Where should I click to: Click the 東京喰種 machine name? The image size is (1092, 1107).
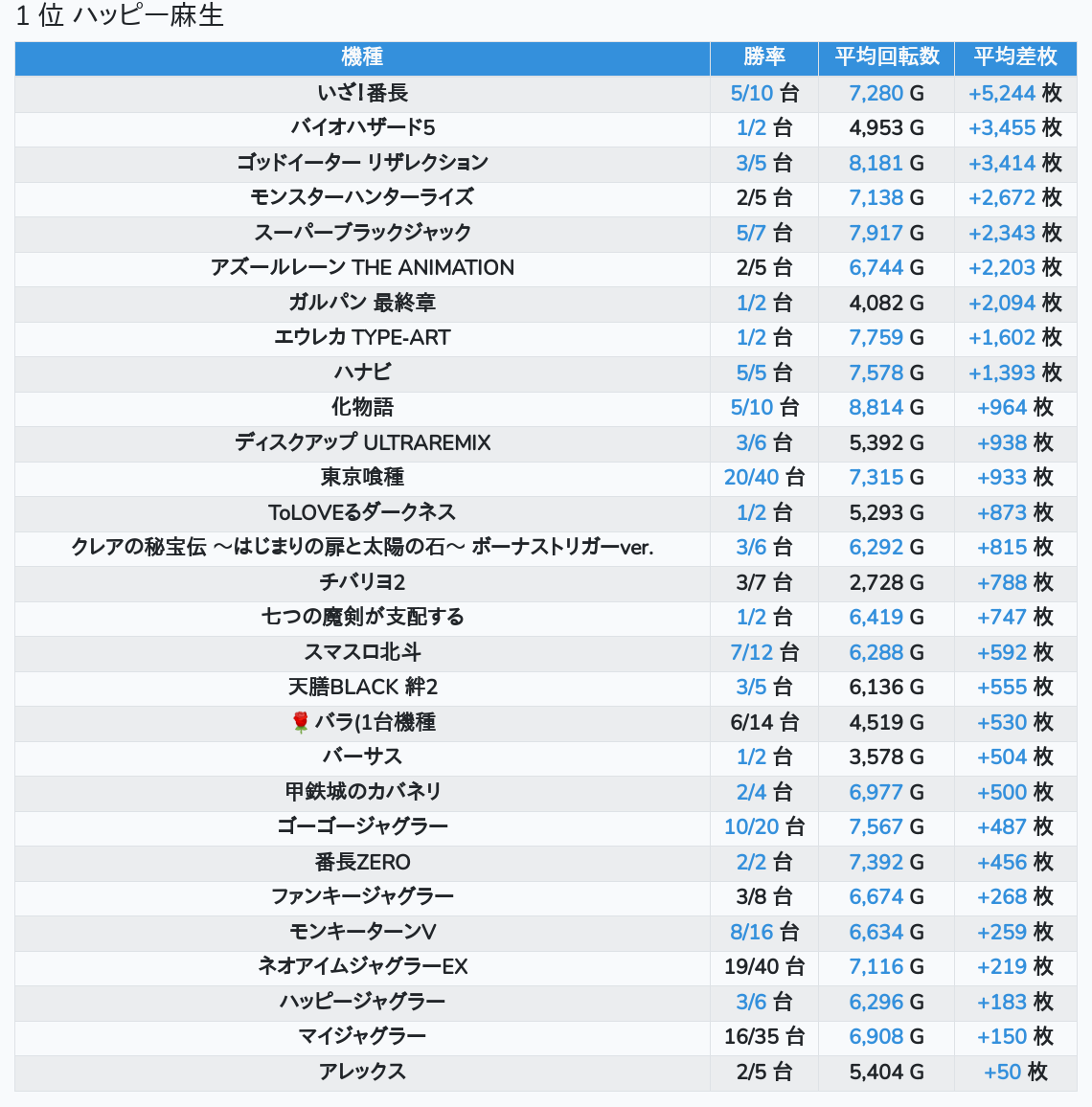(362, 477)
